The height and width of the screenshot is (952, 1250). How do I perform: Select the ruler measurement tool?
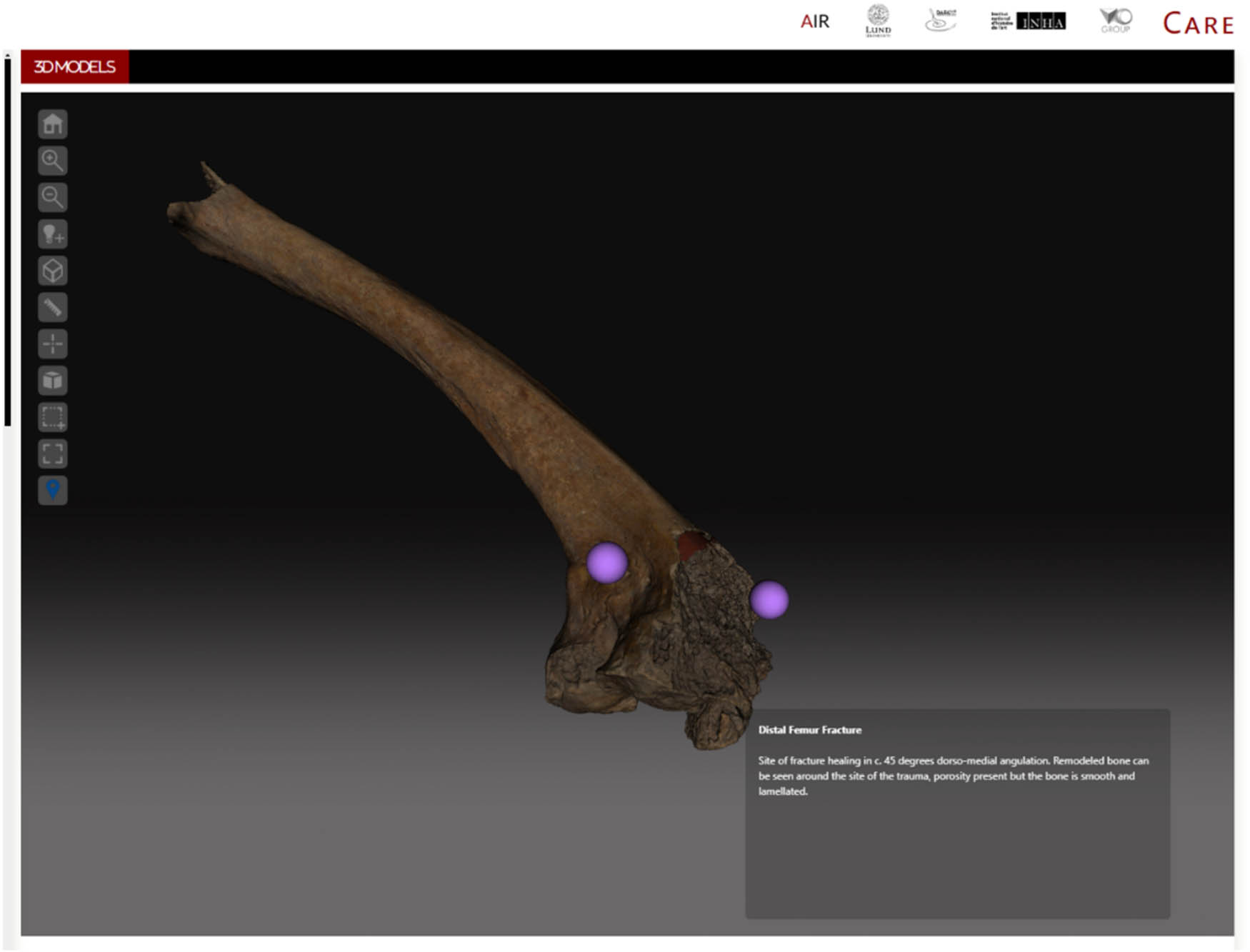point(52,307)
